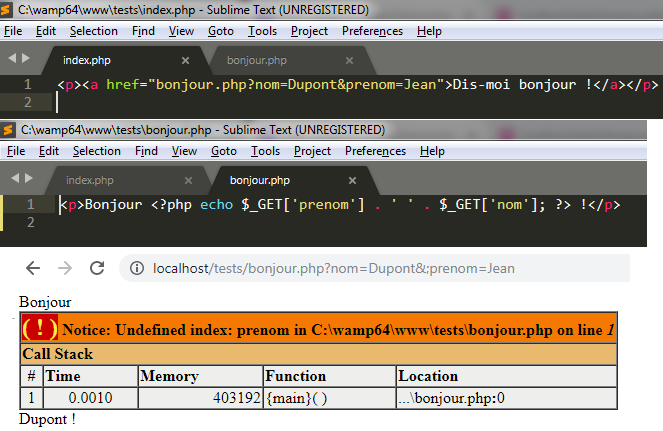
Task: Open Preferences menu in bonjour.php window
Action: (x=375, y=151)
